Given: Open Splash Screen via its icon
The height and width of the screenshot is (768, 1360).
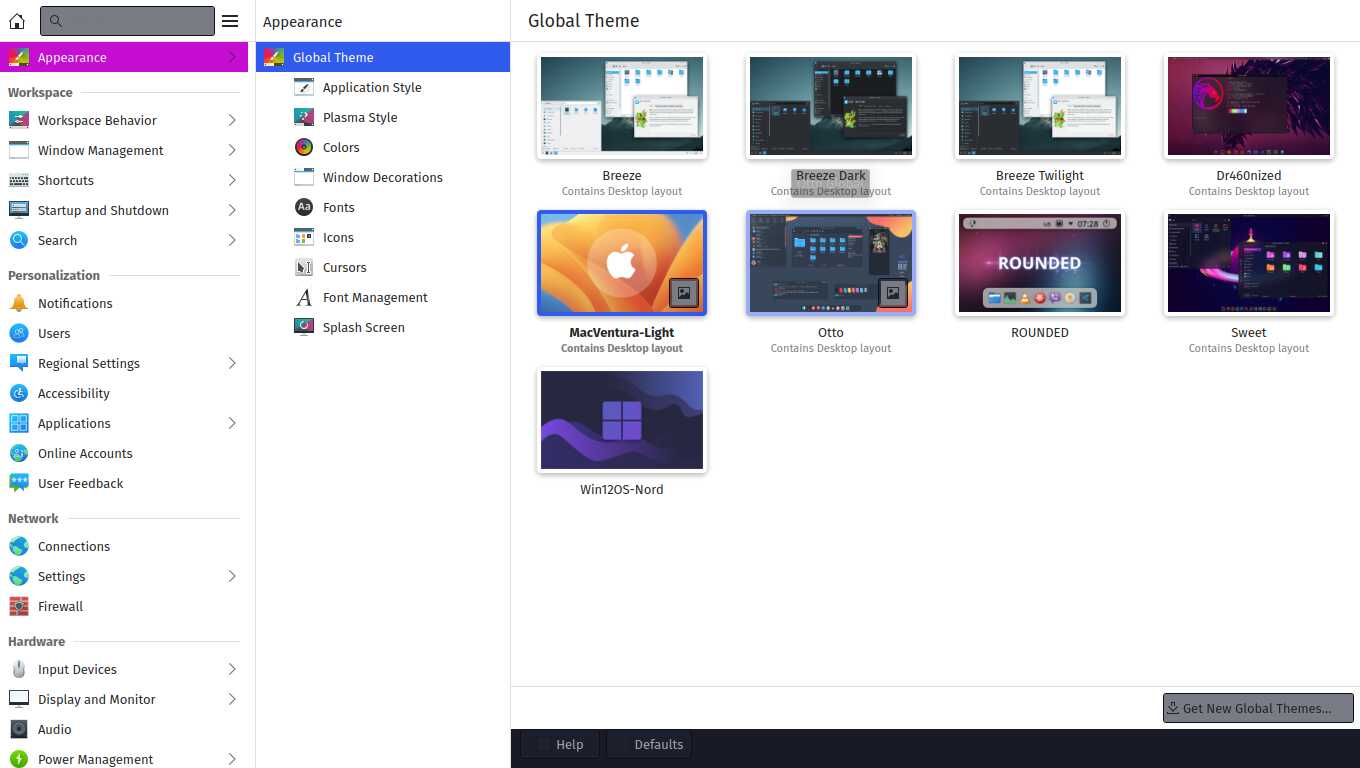Looking at the screenshot, I should point(304,327).
